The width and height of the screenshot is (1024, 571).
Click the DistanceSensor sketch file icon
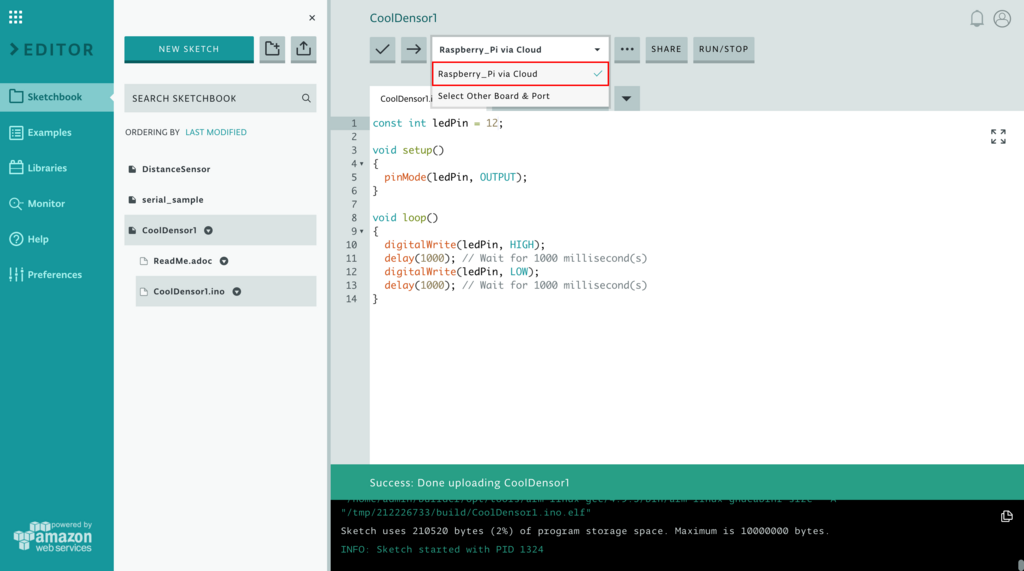click(133, 169)
